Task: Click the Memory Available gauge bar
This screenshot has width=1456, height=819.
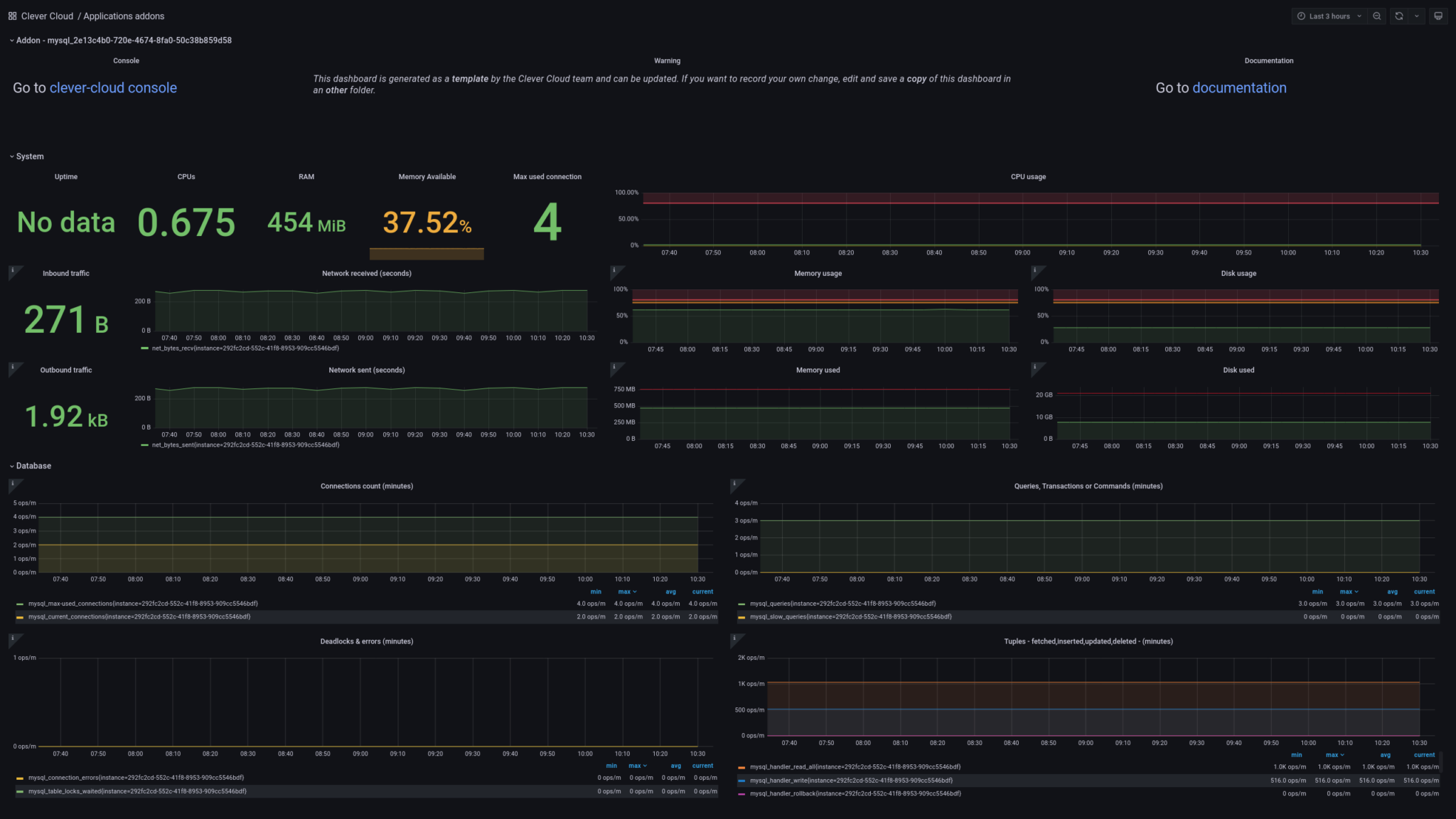Action: [x=426, y=253]
